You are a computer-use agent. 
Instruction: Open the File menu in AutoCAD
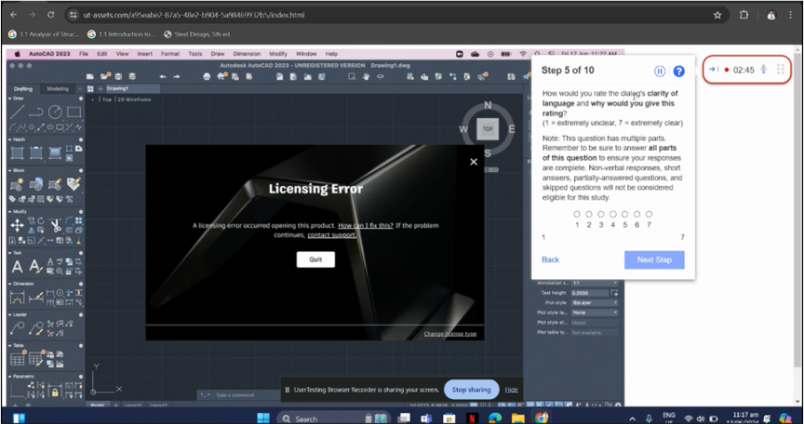(84, 54)
